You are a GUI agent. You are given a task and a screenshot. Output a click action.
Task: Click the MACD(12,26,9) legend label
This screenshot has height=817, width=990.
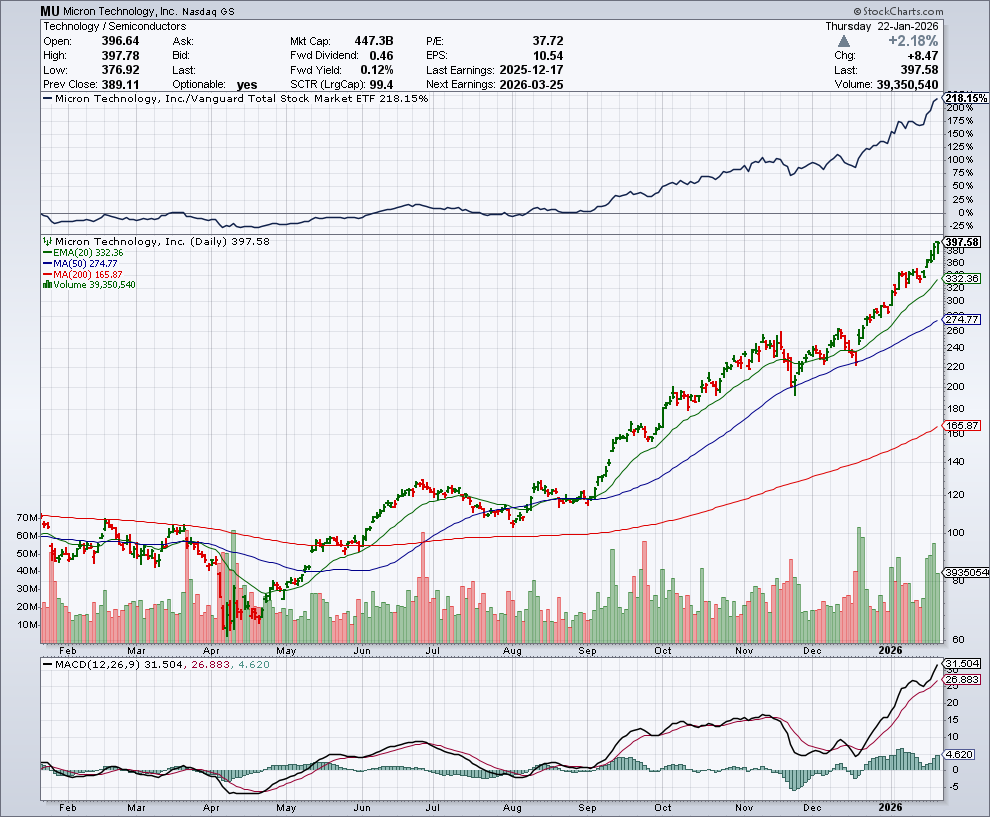coord(98,665)
